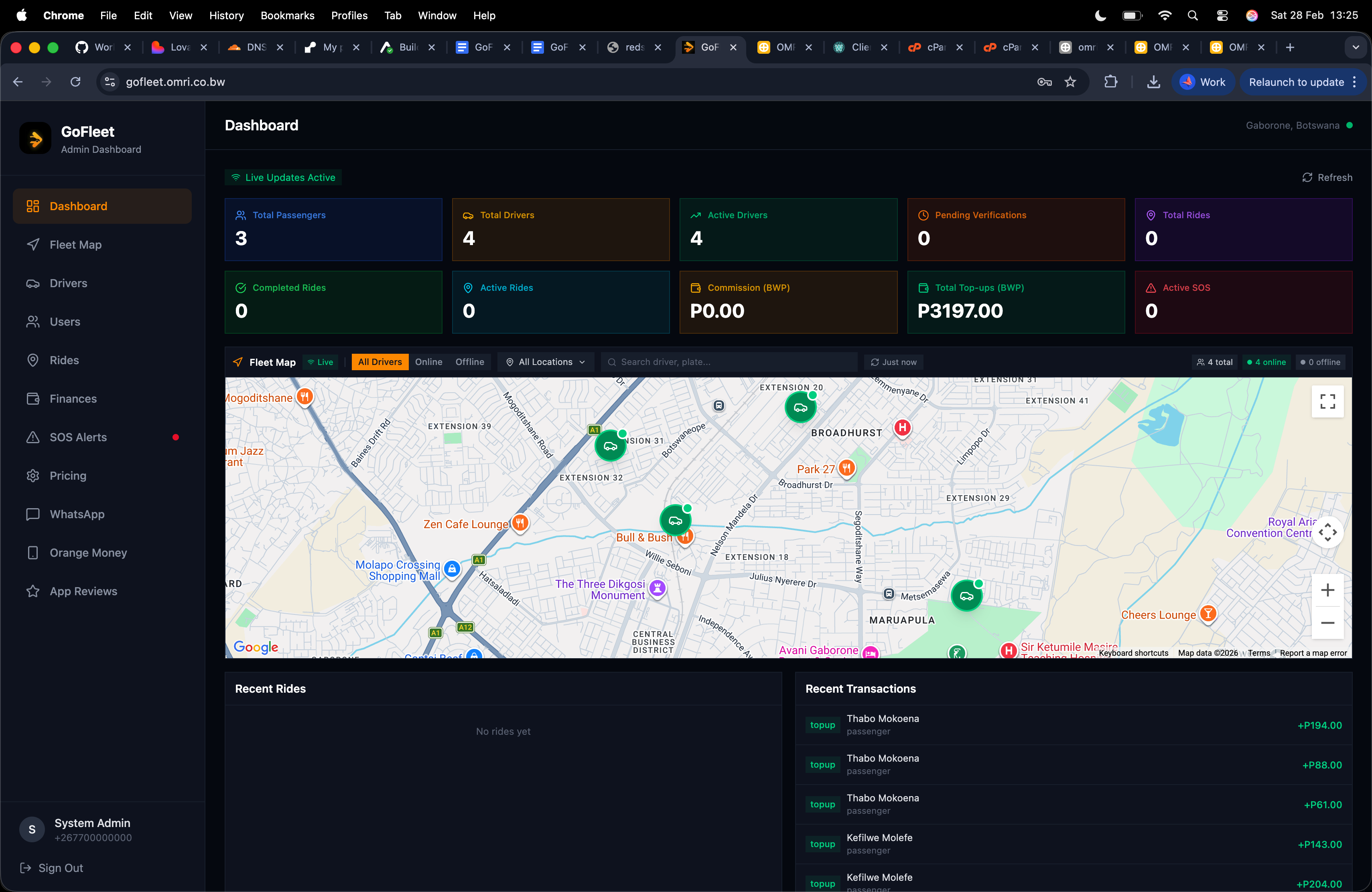Click the Thabo Mokoena +P194.00 transaction
Screen dimensions: 1372x892
[x=1074, y=725]
